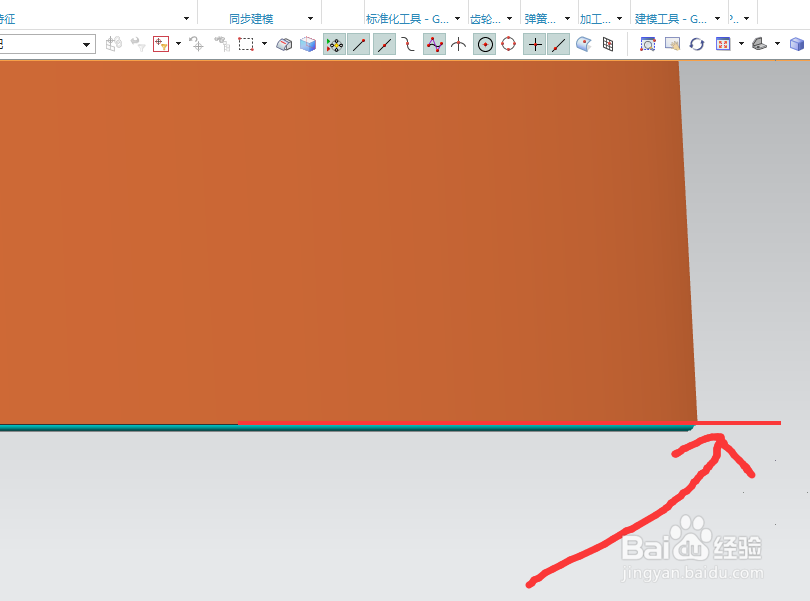Expand the 标准化工具 dropdown arrow
Viewport: 810px width, 601px height.
[x=457, y=19]
